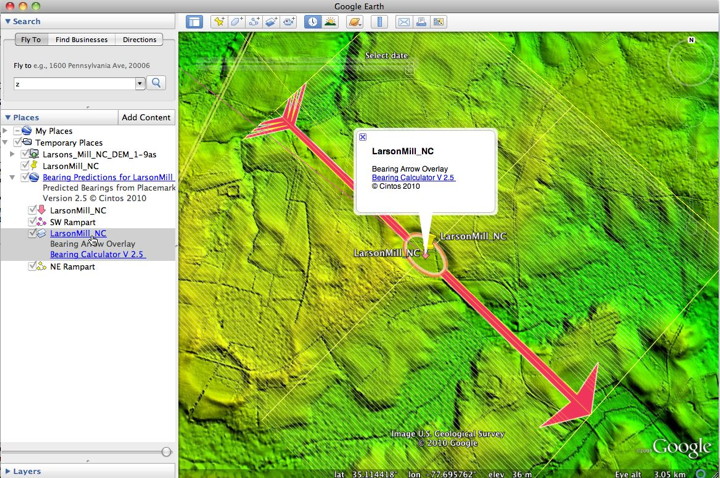Click in the Fly To search field
720x478 pixels.
click(74, 83)
